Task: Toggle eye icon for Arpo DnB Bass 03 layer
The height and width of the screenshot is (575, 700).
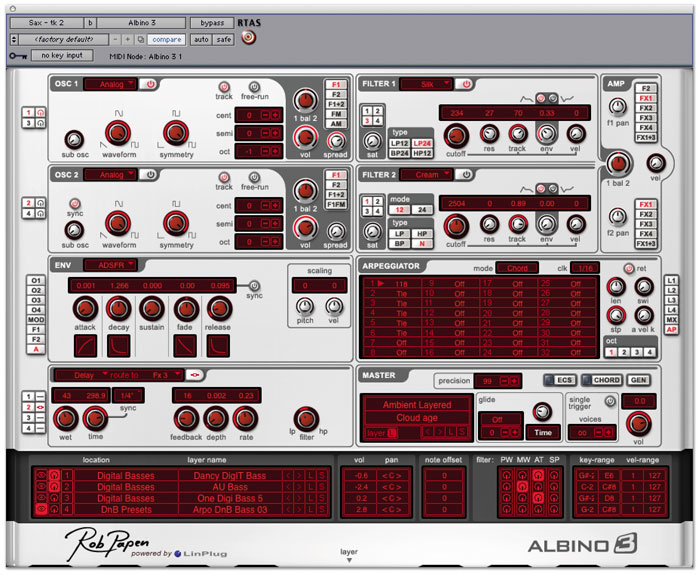Action: point(41,509)
